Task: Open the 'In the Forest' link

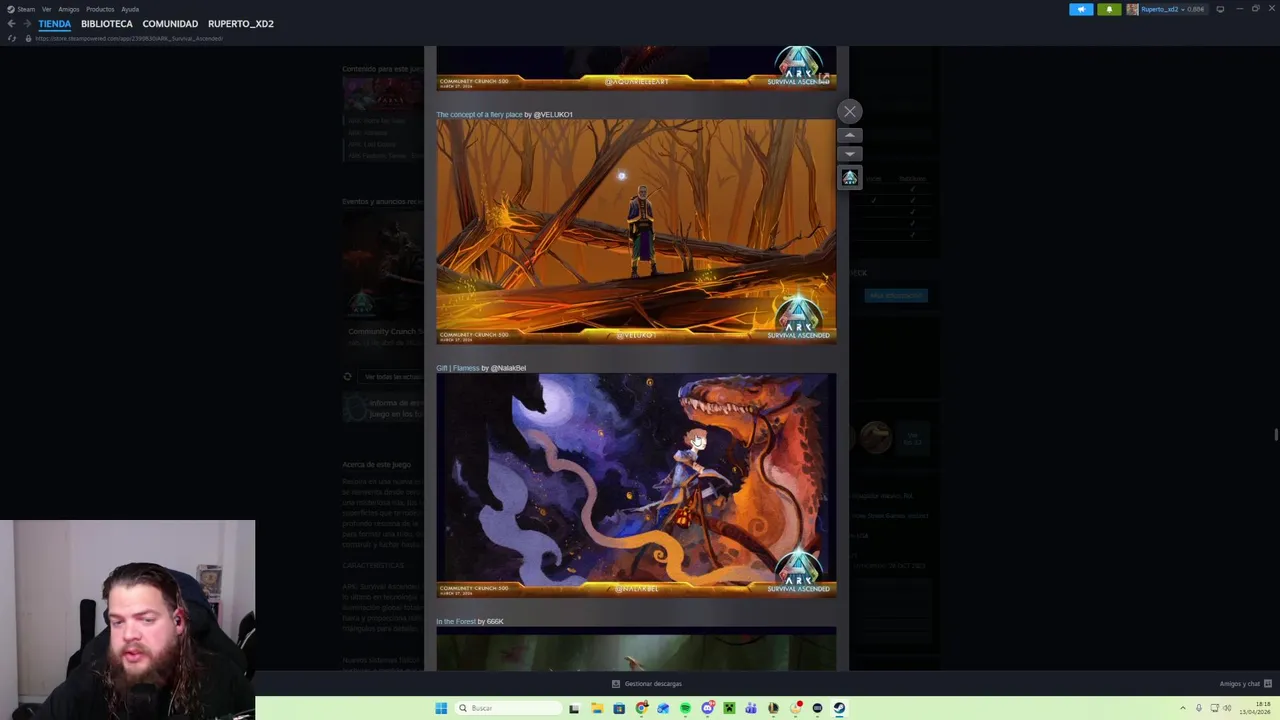Action: [x=456, y=622]
